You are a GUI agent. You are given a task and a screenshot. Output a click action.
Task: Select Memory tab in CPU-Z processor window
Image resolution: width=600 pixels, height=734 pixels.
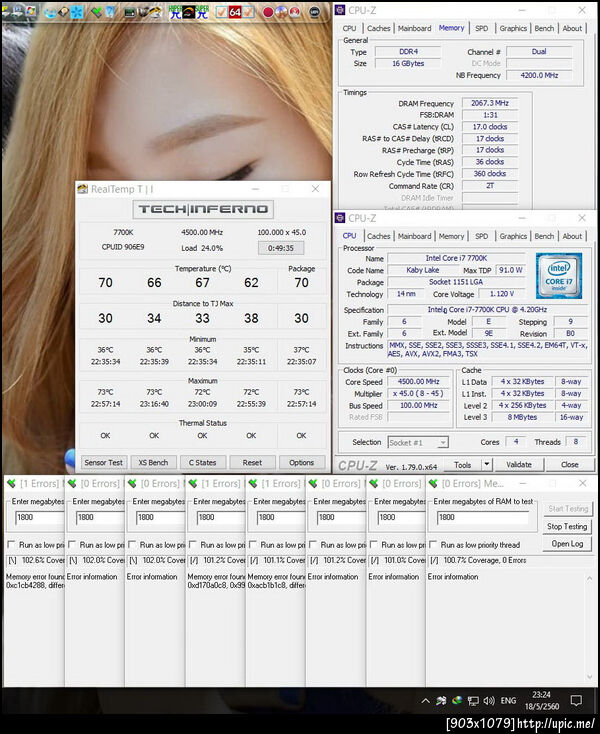click(451, 236)
